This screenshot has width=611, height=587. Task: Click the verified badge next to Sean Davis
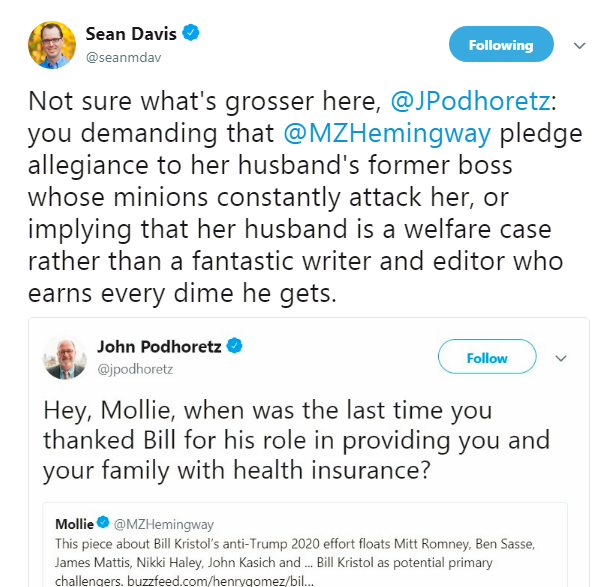[x=191, y=33]
